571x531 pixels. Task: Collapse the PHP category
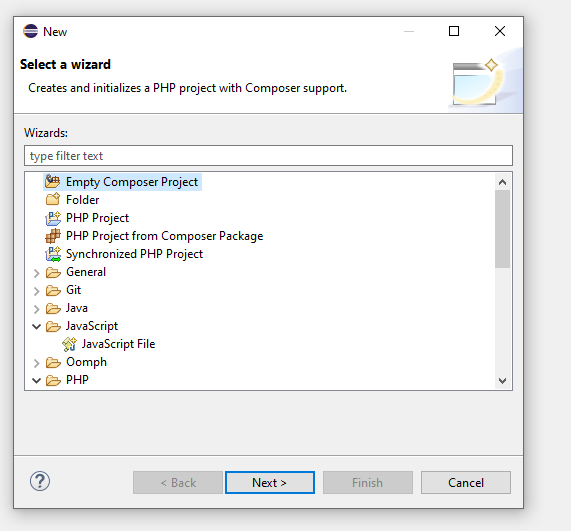[36, 381]
